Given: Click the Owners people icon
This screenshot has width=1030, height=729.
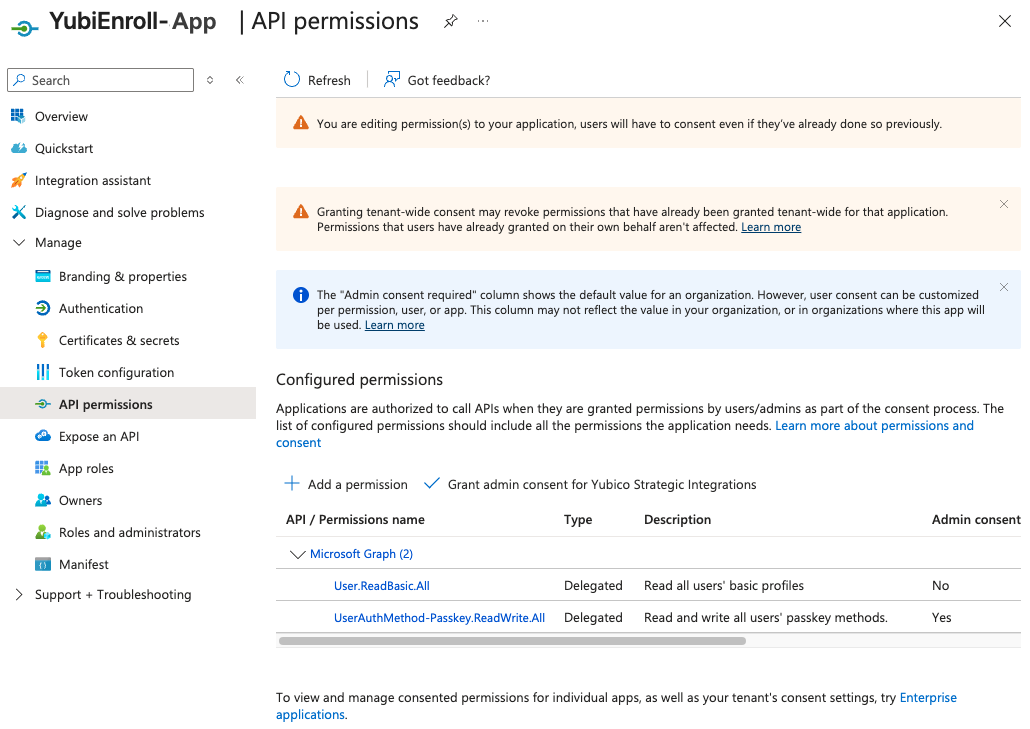Looking at the screenshot, I should click(43, 500).
